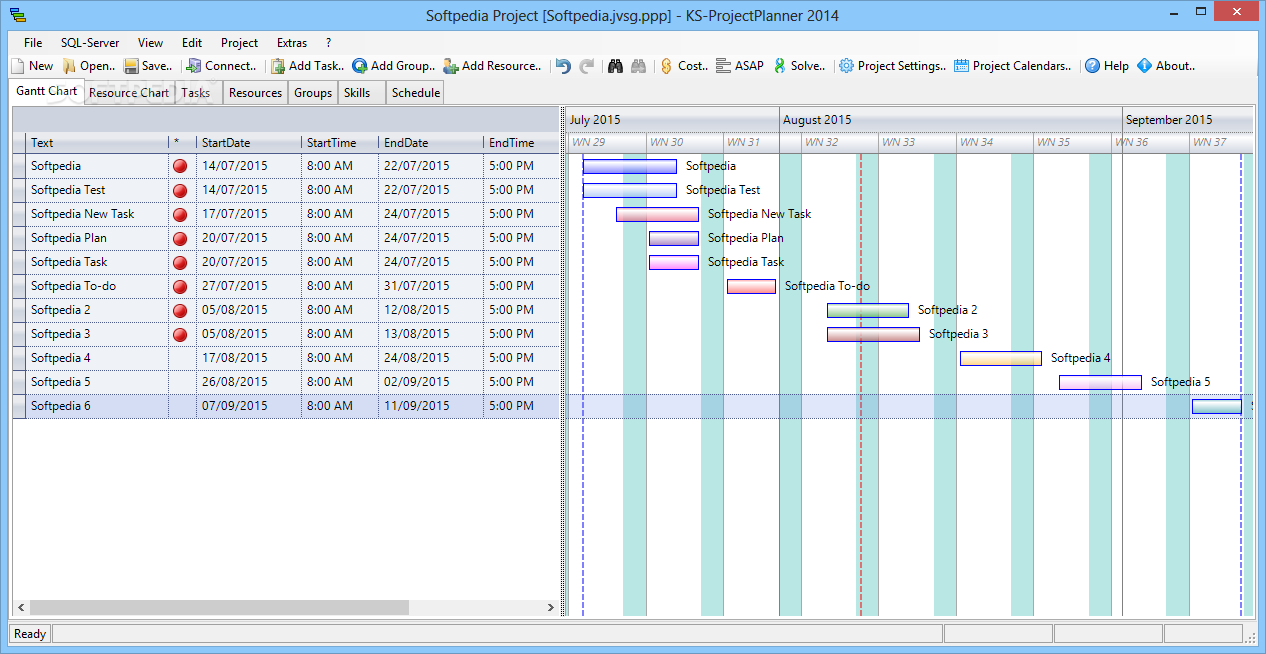The image size is (1266, 654).
Task: Click the StartDate column header
Action: [249, 143]
